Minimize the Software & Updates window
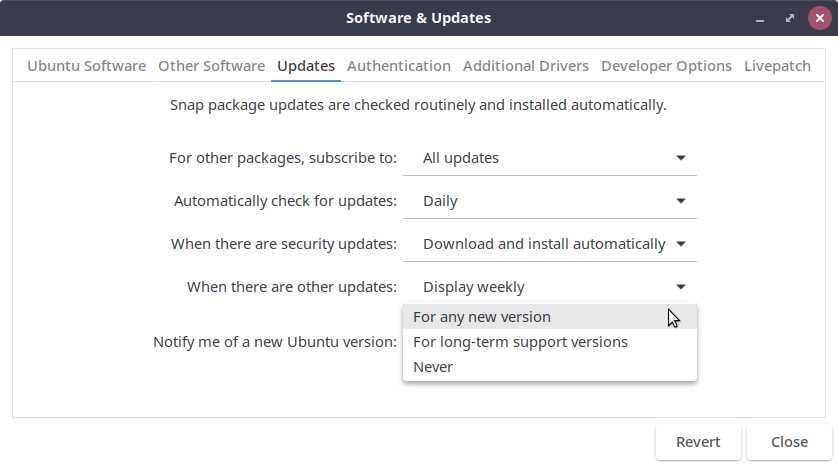The image size is (838, 466). click(762, 18)
